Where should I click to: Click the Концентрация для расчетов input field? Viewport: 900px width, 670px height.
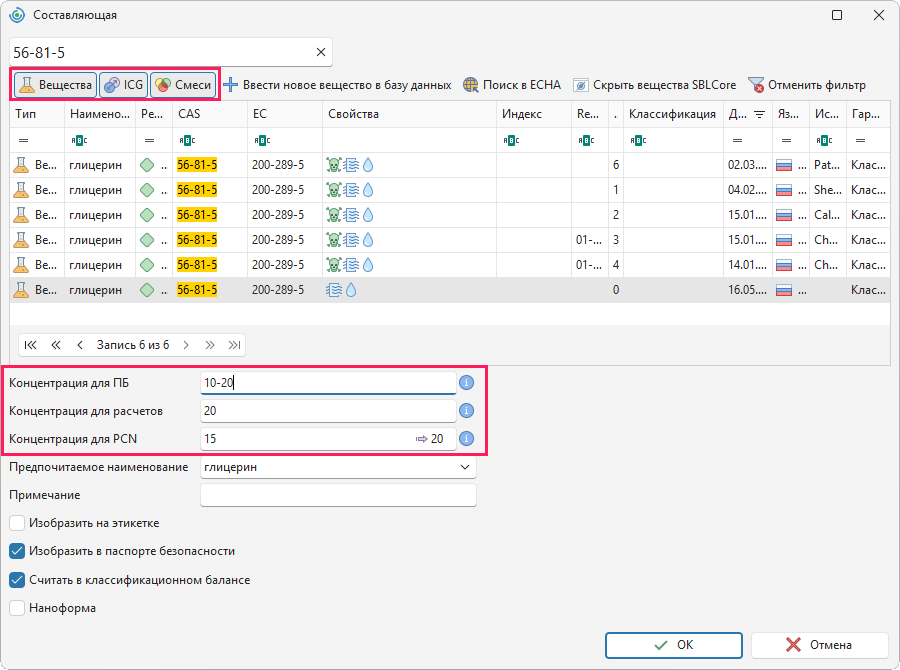pyautogui.click(x=328, y=410)
